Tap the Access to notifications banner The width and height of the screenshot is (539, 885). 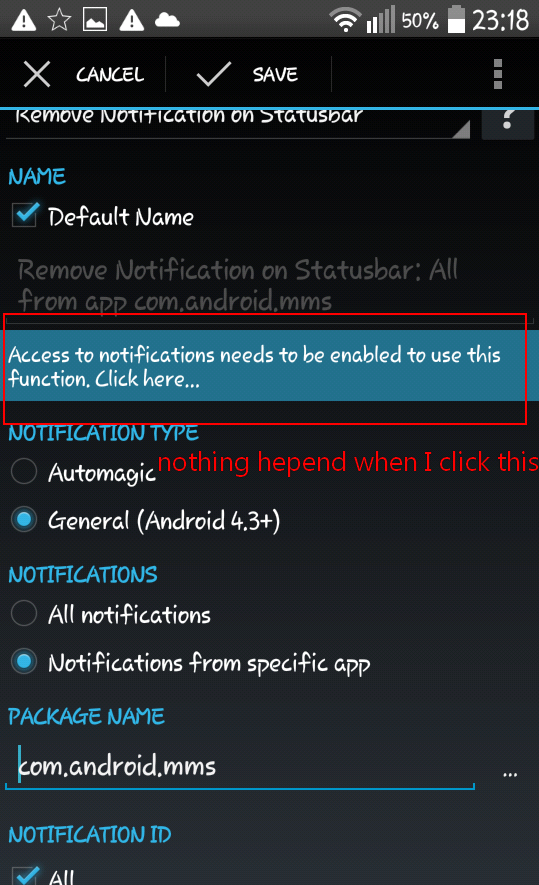coord(269,366)
